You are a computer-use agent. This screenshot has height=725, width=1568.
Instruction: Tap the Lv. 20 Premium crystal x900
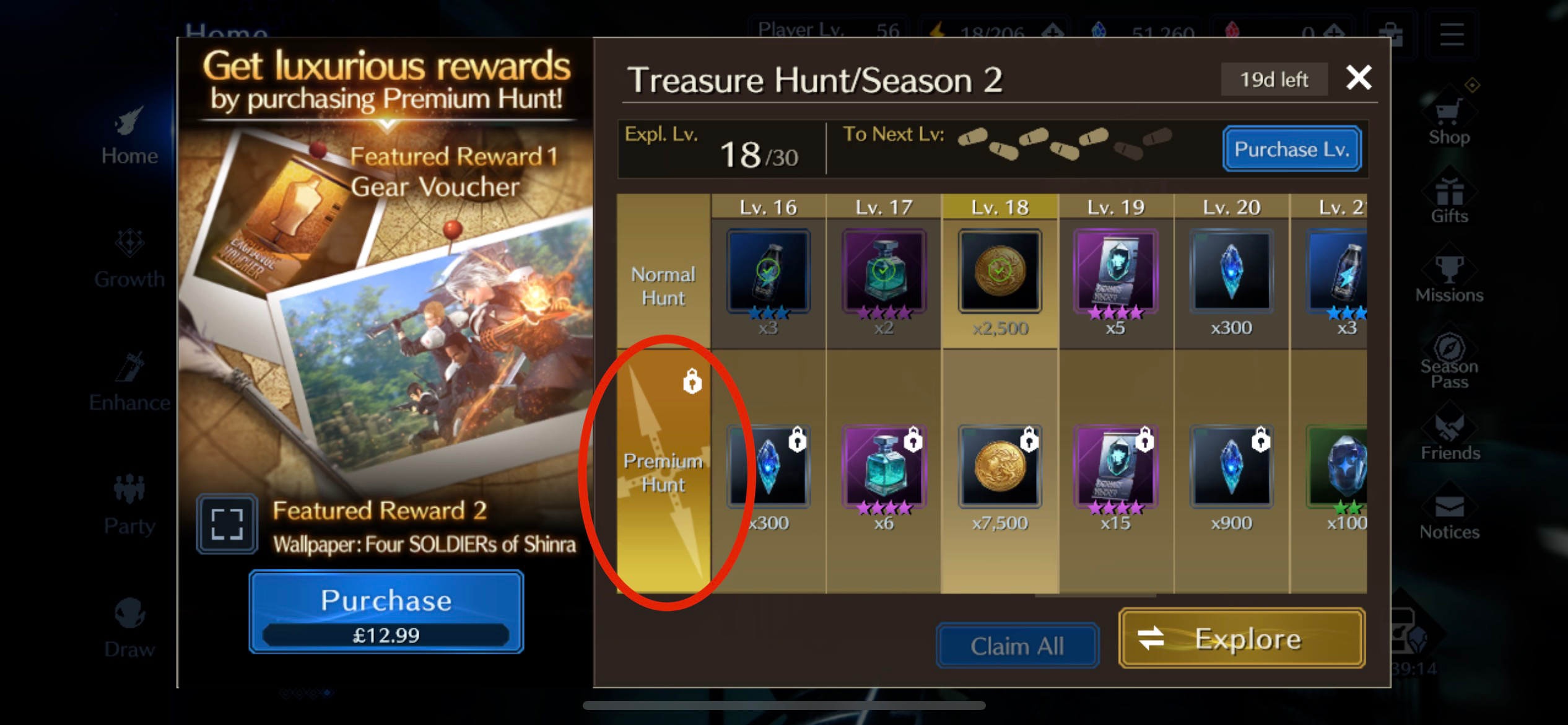(1231, 467)
